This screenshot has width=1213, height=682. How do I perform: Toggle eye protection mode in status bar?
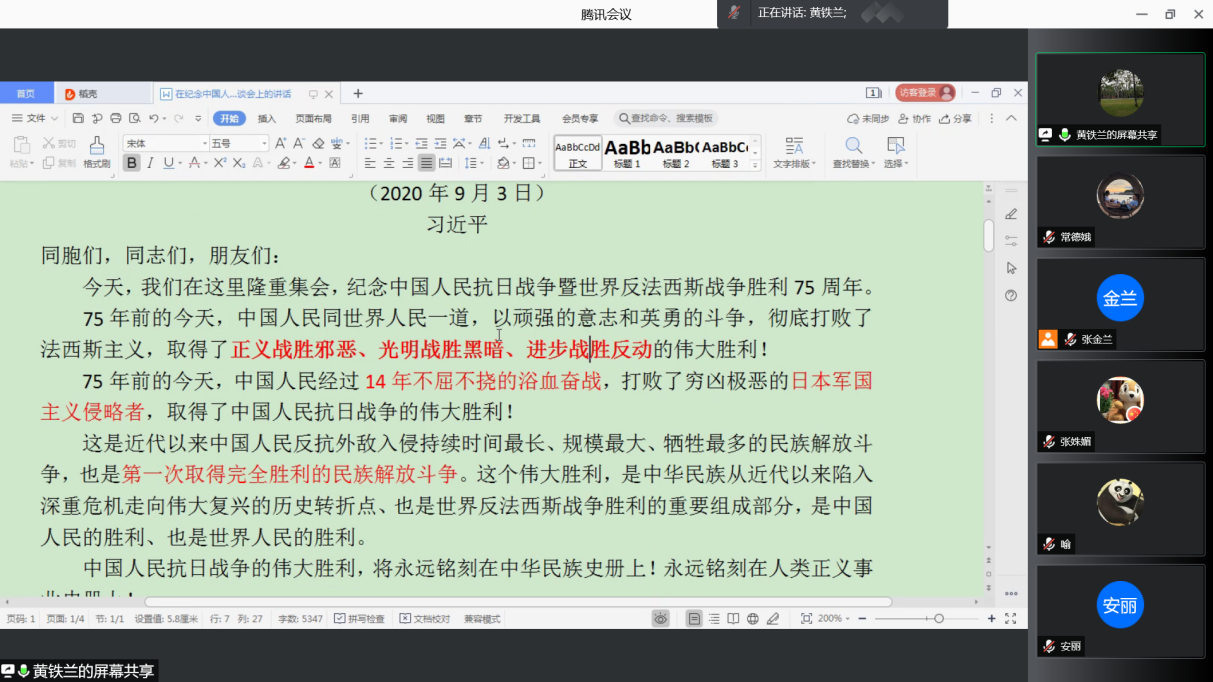click(x=661, y=619)
